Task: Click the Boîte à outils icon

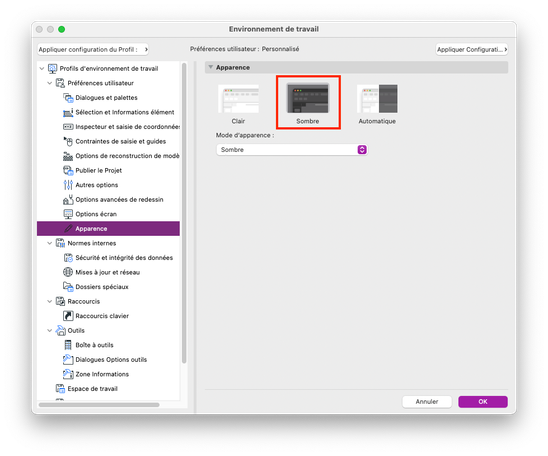Action: pos(68,345)
